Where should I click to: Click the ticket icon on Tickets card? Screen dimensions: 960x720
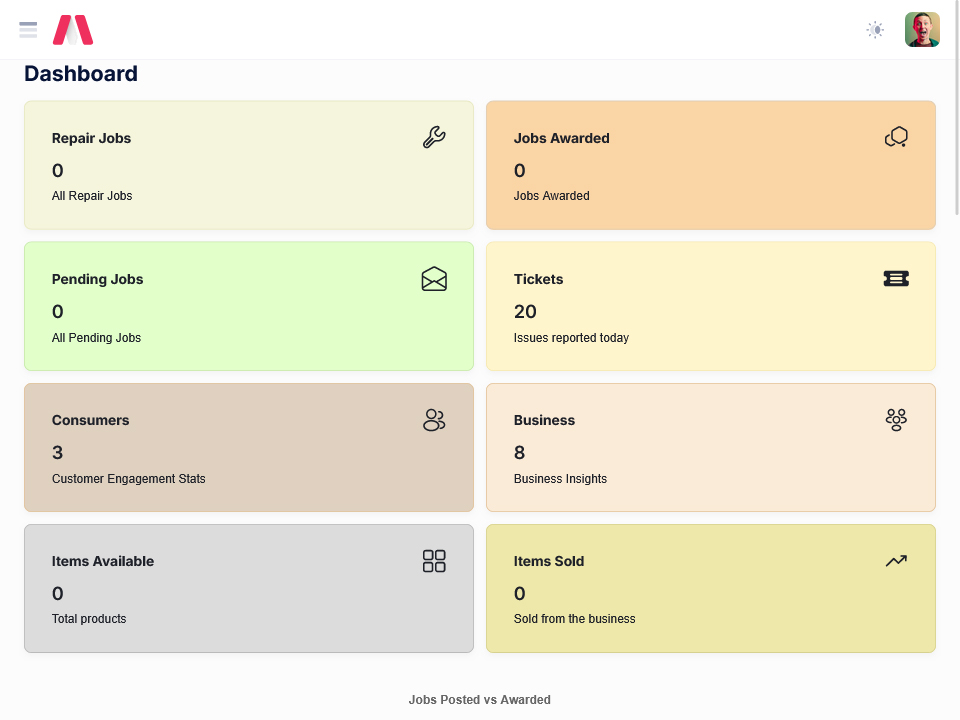pos(896,279)
